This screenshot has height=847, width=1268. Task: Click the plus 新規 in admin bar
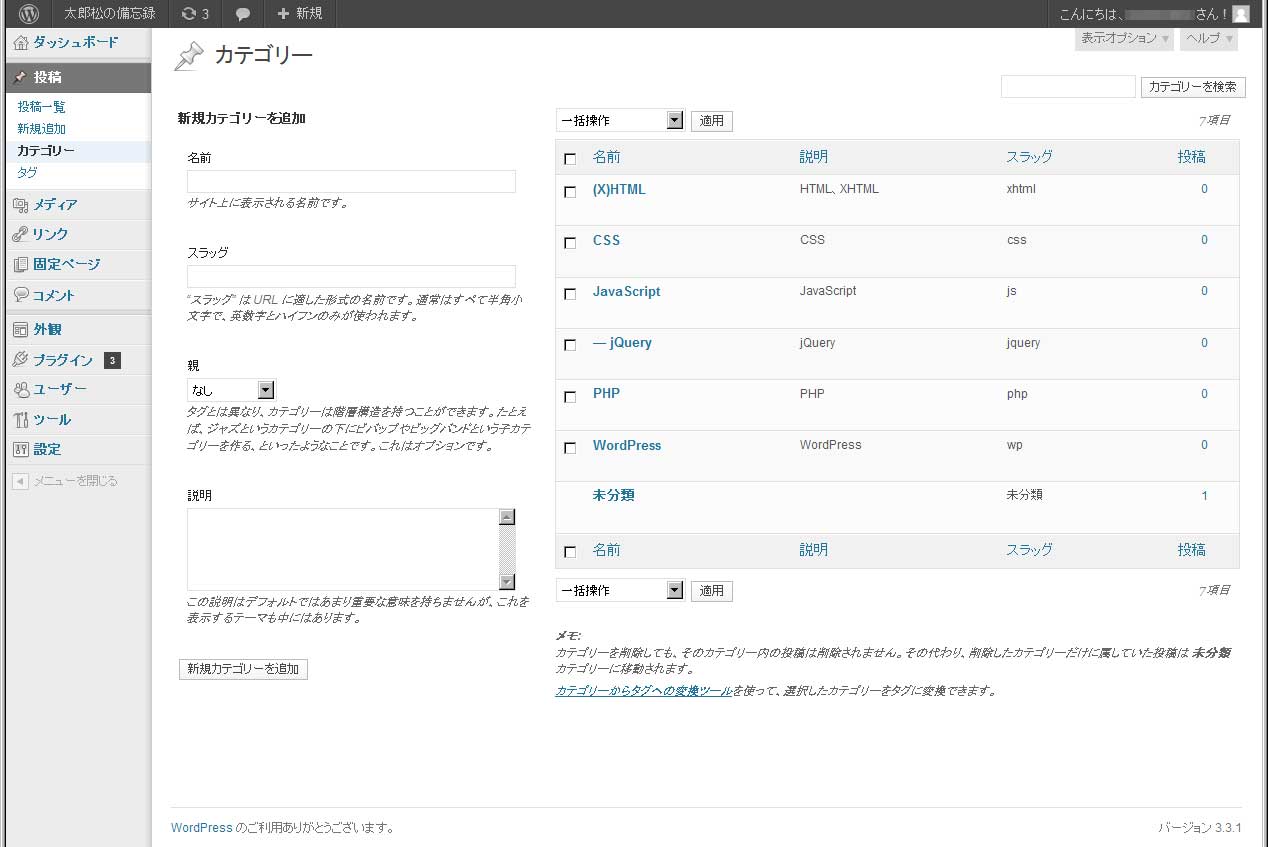coord(300,14)
